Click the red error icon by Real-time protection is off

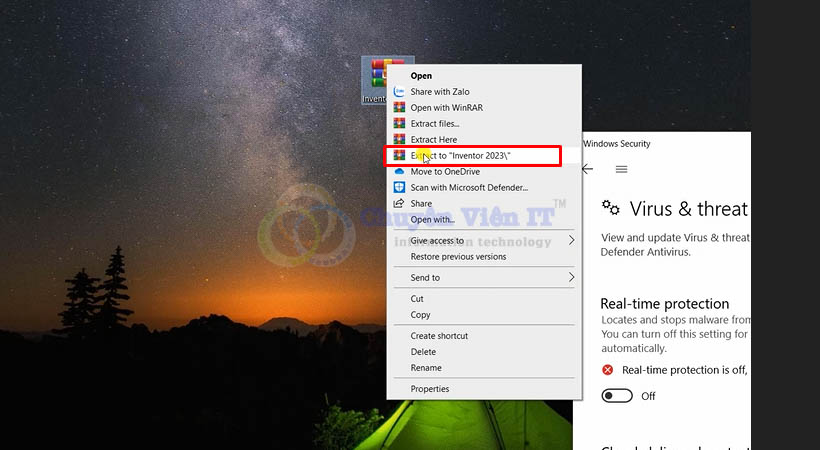[x=607, y=370]
